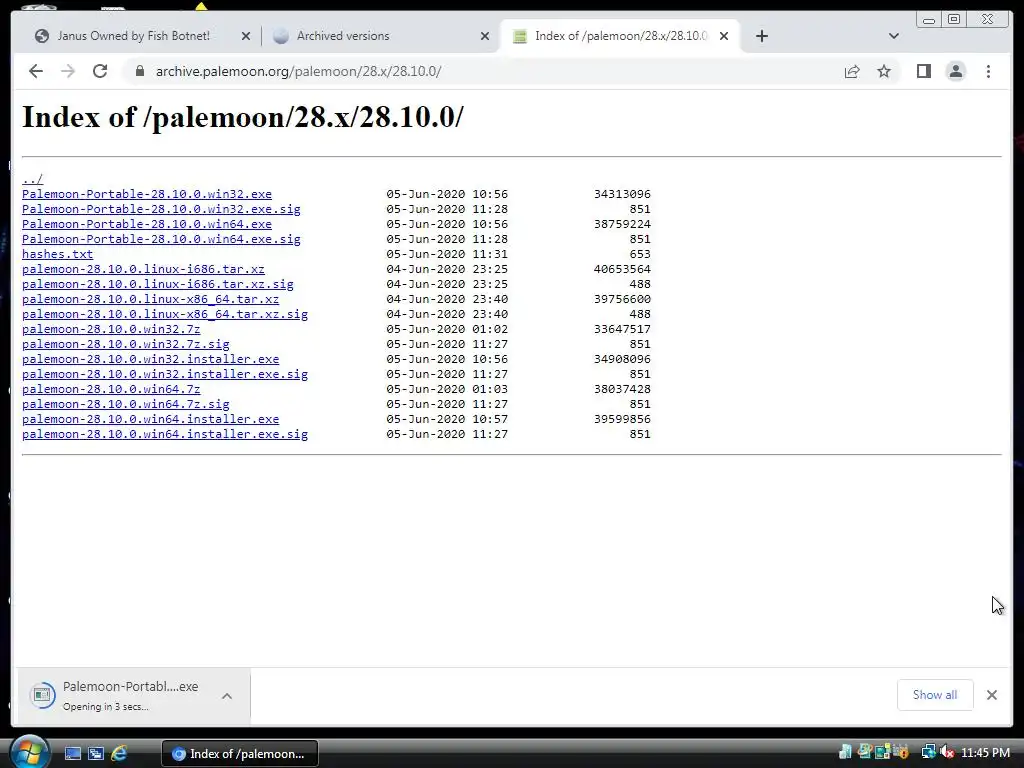The width and height of the screenshot is (1024, 768).
Task: Download Palemoon-Portable-28.10.0.win32.exe
Action: click(x=147, y=194)
